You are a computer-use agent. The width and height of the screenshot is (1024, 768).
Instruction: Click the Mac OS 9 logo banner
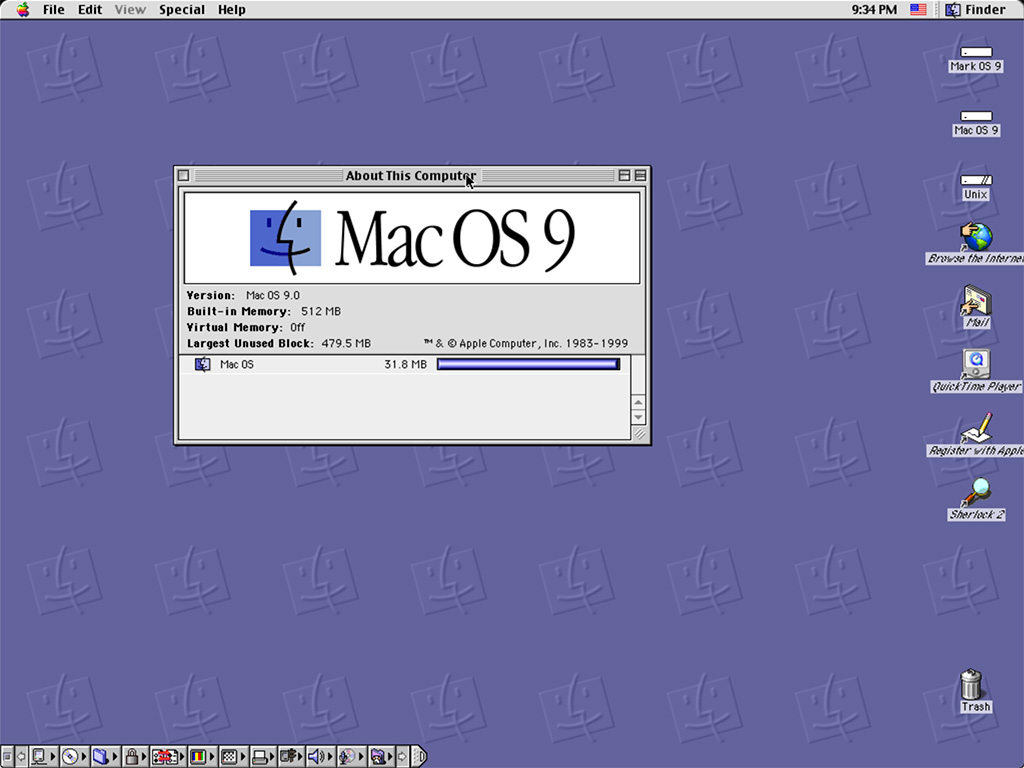(412, 238)
